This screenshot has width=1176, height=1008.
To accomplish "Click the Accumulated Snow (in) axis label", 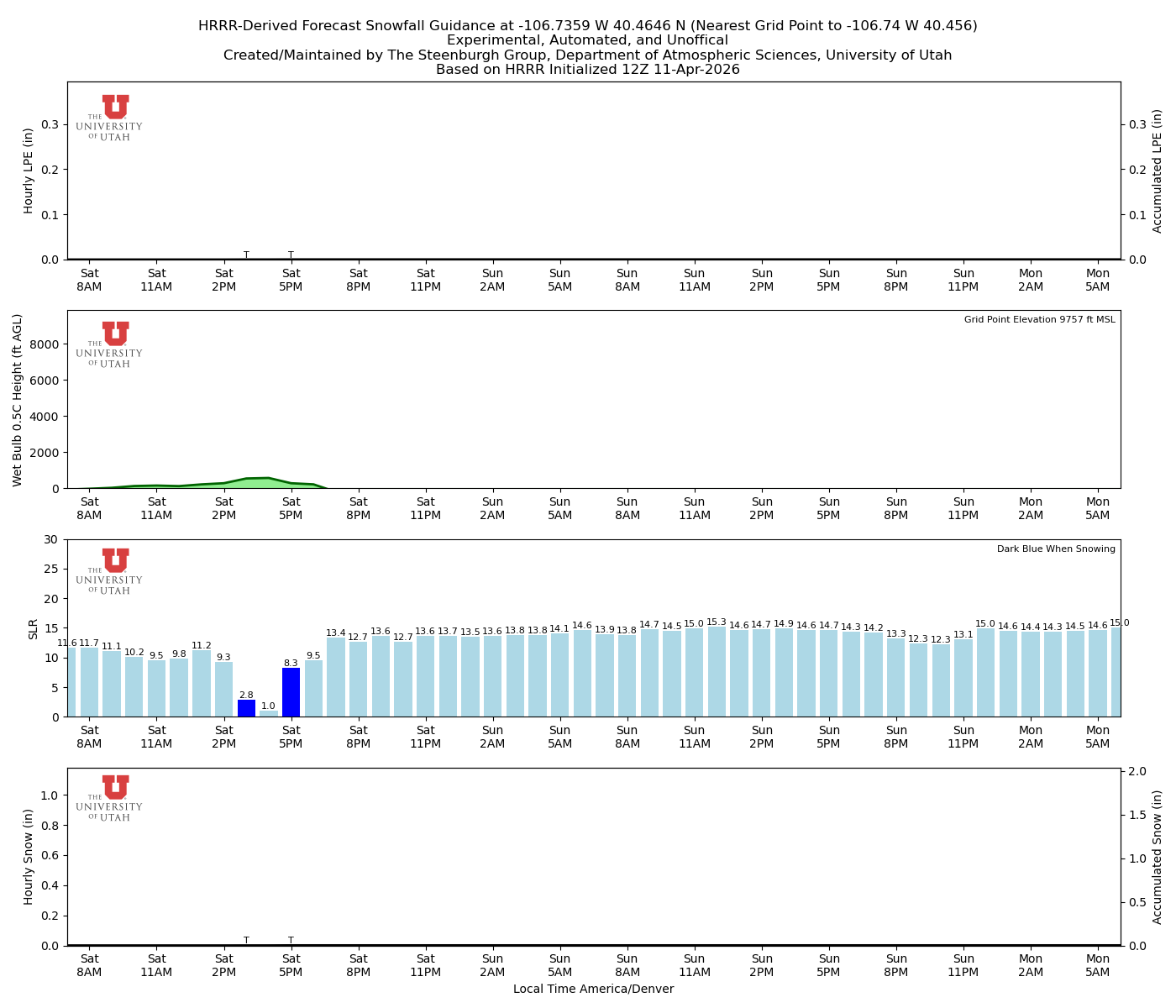I will coord(1157,857).
